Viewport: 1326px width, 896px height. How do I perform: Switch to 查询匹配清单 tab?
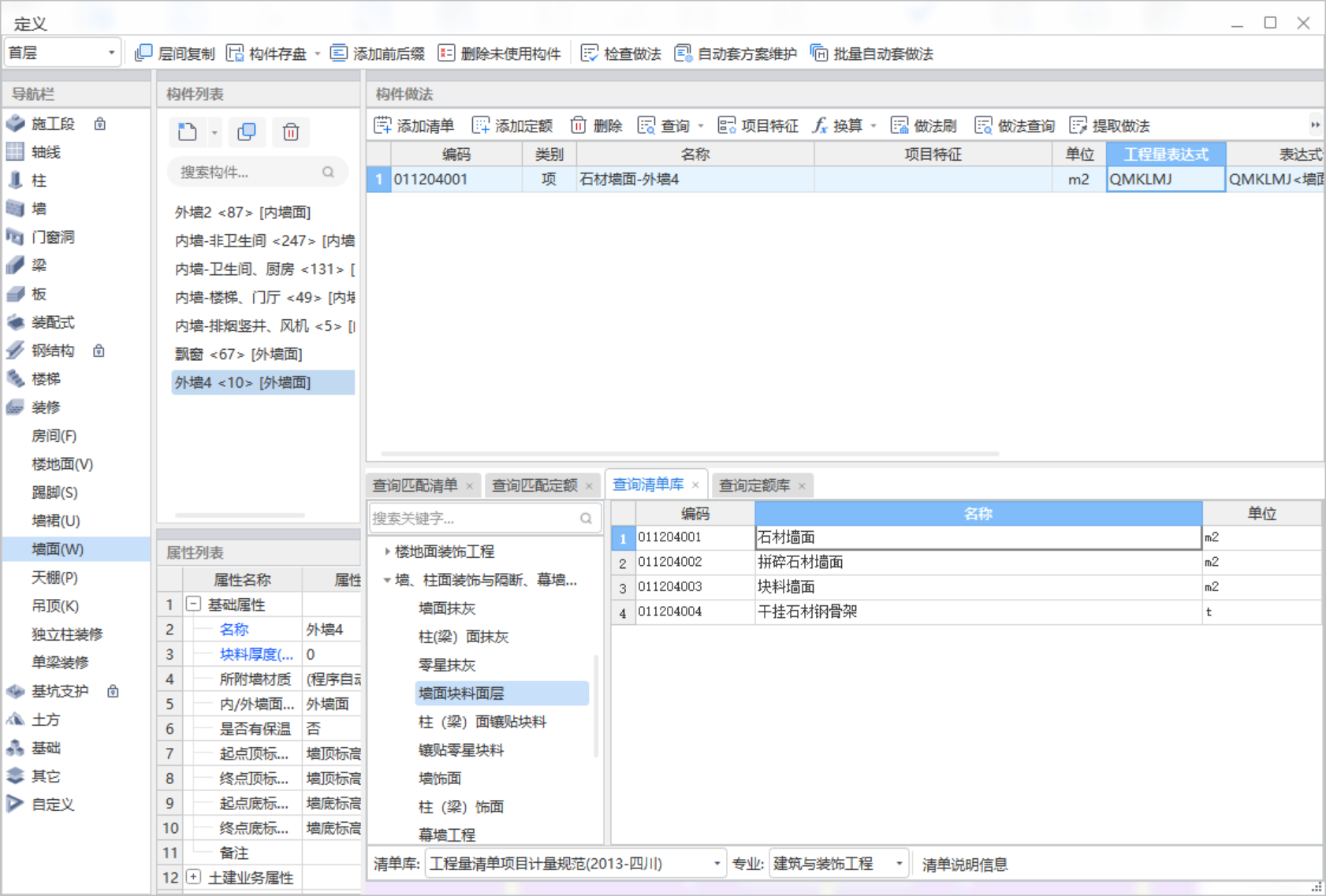point(415,485)
